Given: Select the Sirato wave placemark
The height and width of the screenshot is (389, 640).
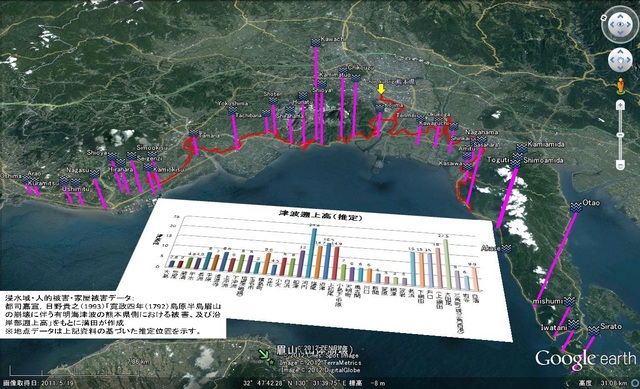Looking at the screenshot, I should coord(594,330).
